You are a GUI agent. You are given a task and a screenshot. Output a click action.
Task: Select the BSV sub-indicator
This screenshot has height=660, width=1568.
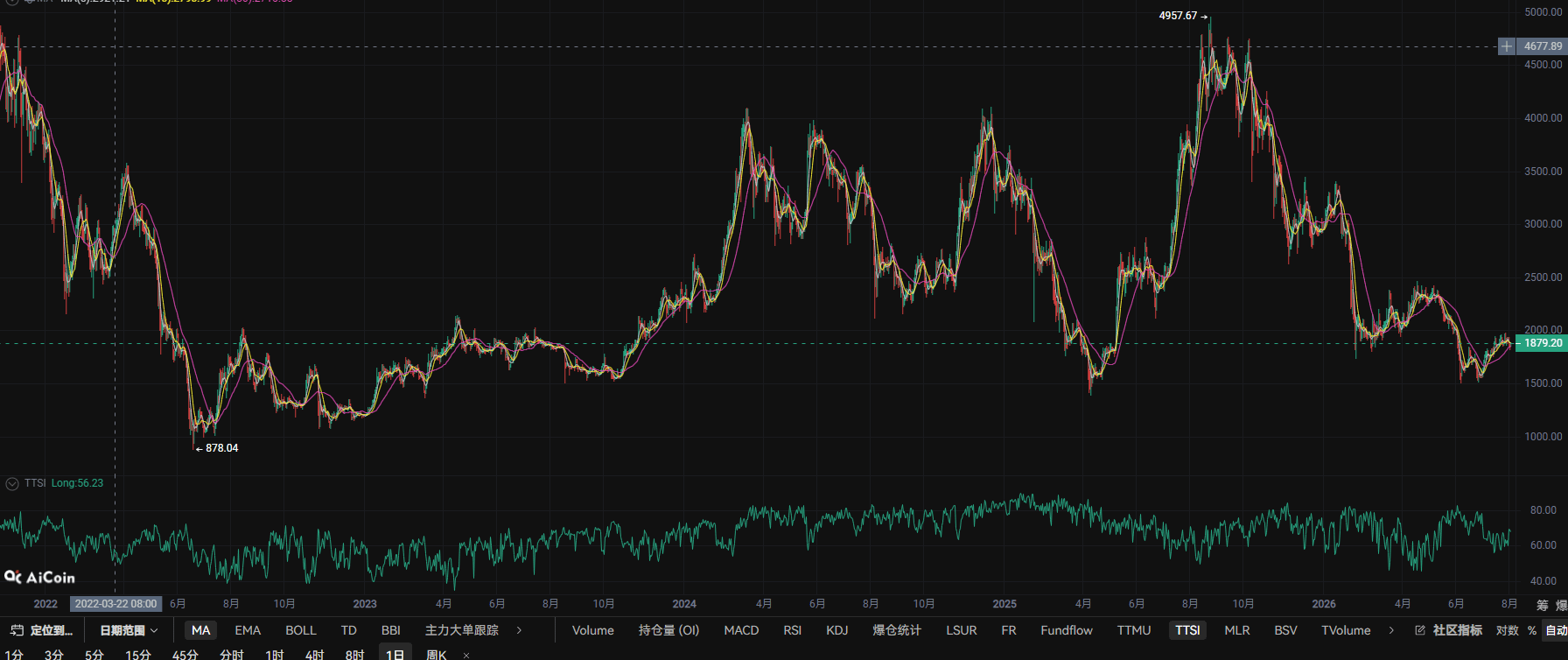coord(1286,630)
